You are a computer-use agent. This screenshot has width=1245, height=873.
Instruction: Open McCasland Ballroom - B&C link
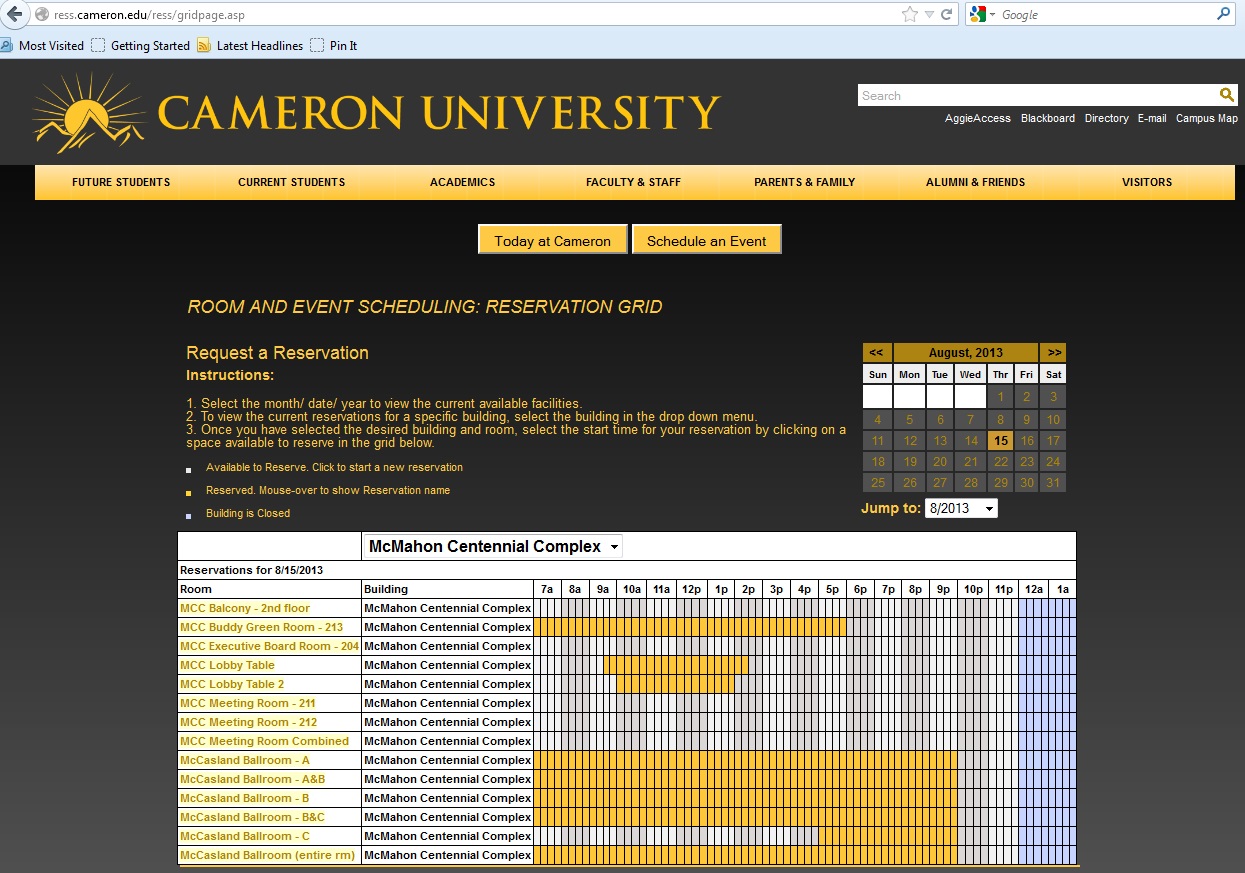[x=252, y=817]
